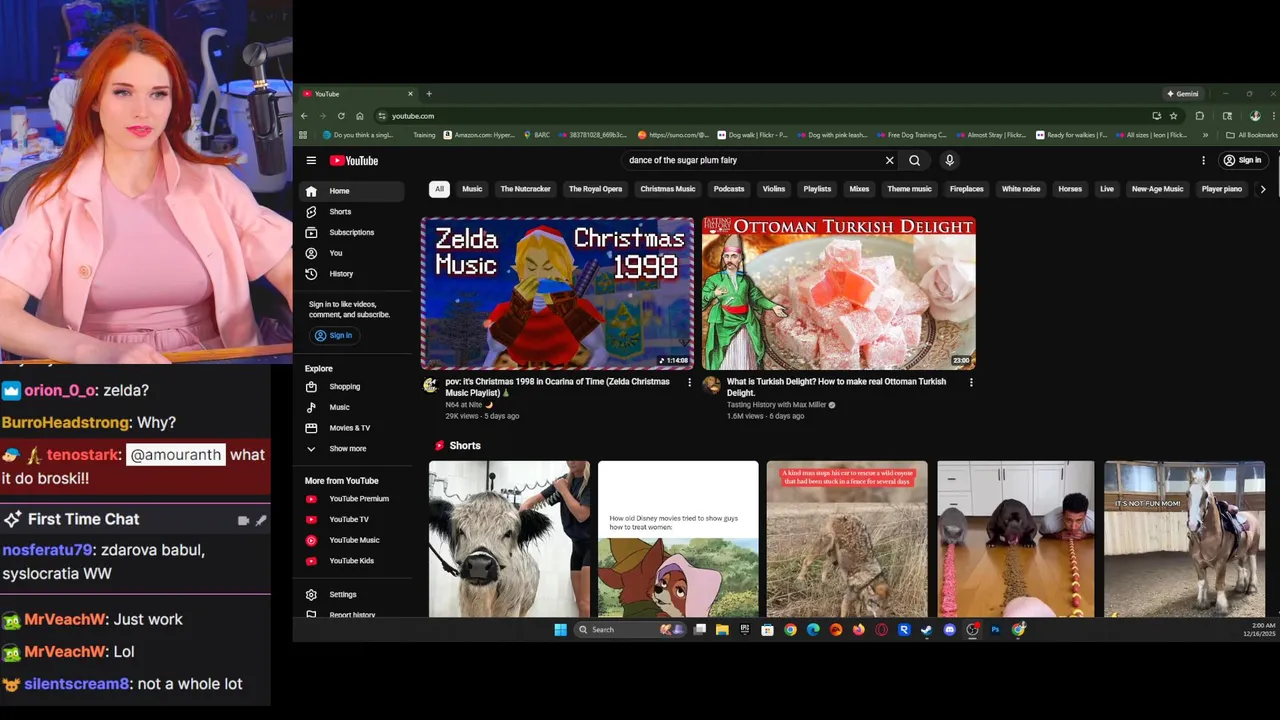This screenshot has height=720, width=1280.
Task: Open History in the YouTube sidebar
Action: tap(352, 274)
